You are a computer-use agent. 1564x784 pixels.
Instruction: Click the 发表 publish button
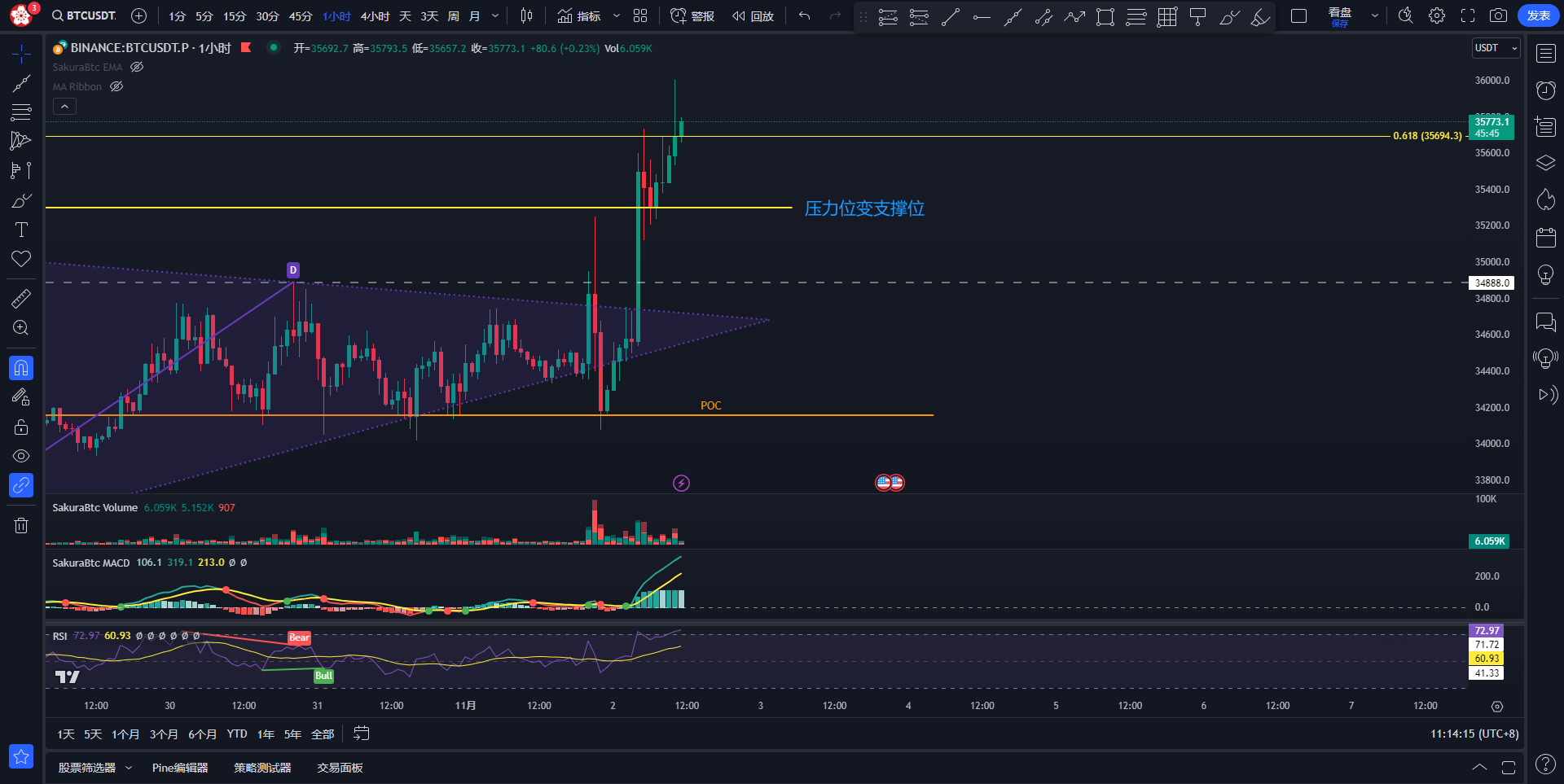(x=1538, y=15)
